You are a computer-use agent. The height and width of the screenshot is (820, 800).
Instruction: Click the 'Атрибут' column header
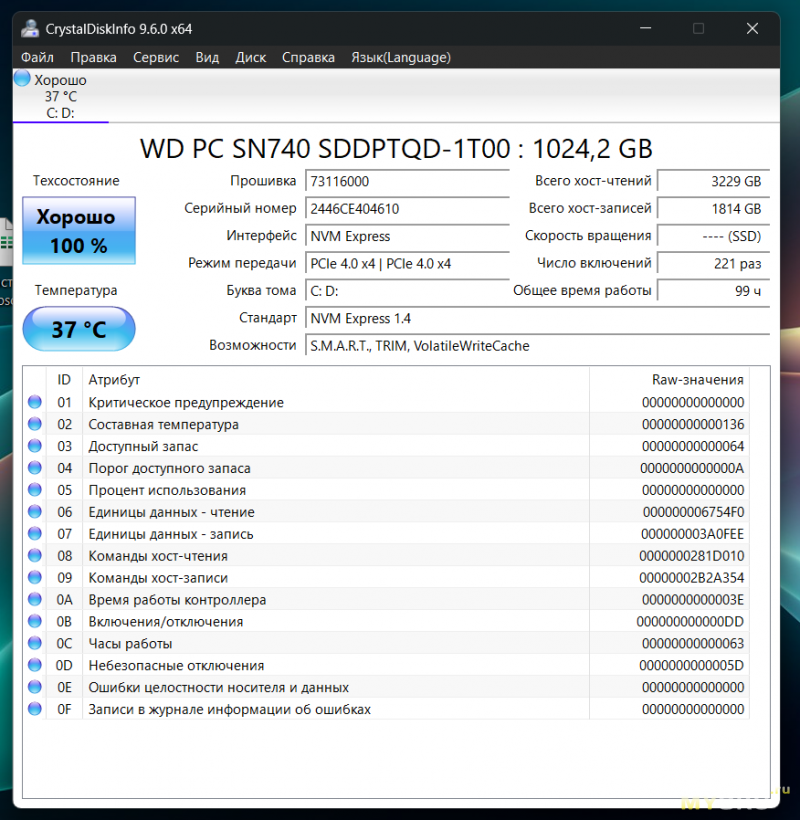coord(336,380)
